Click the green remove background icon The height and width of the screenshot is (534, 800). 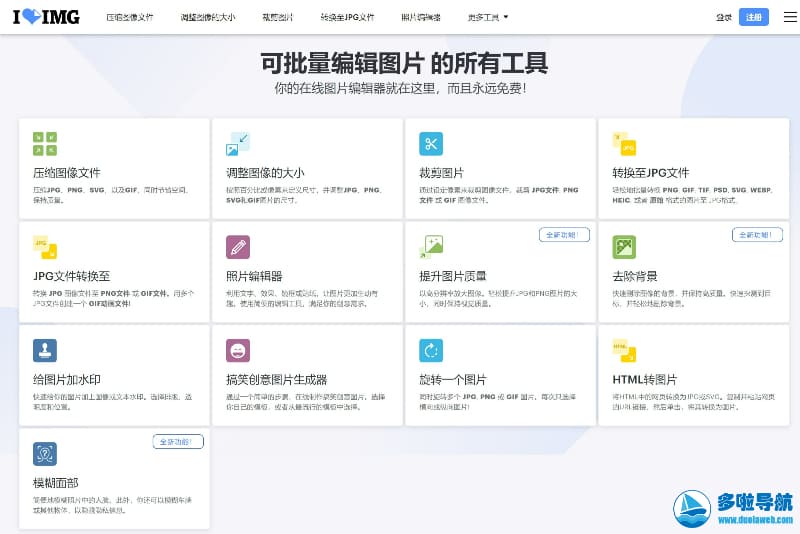point(624,247)
